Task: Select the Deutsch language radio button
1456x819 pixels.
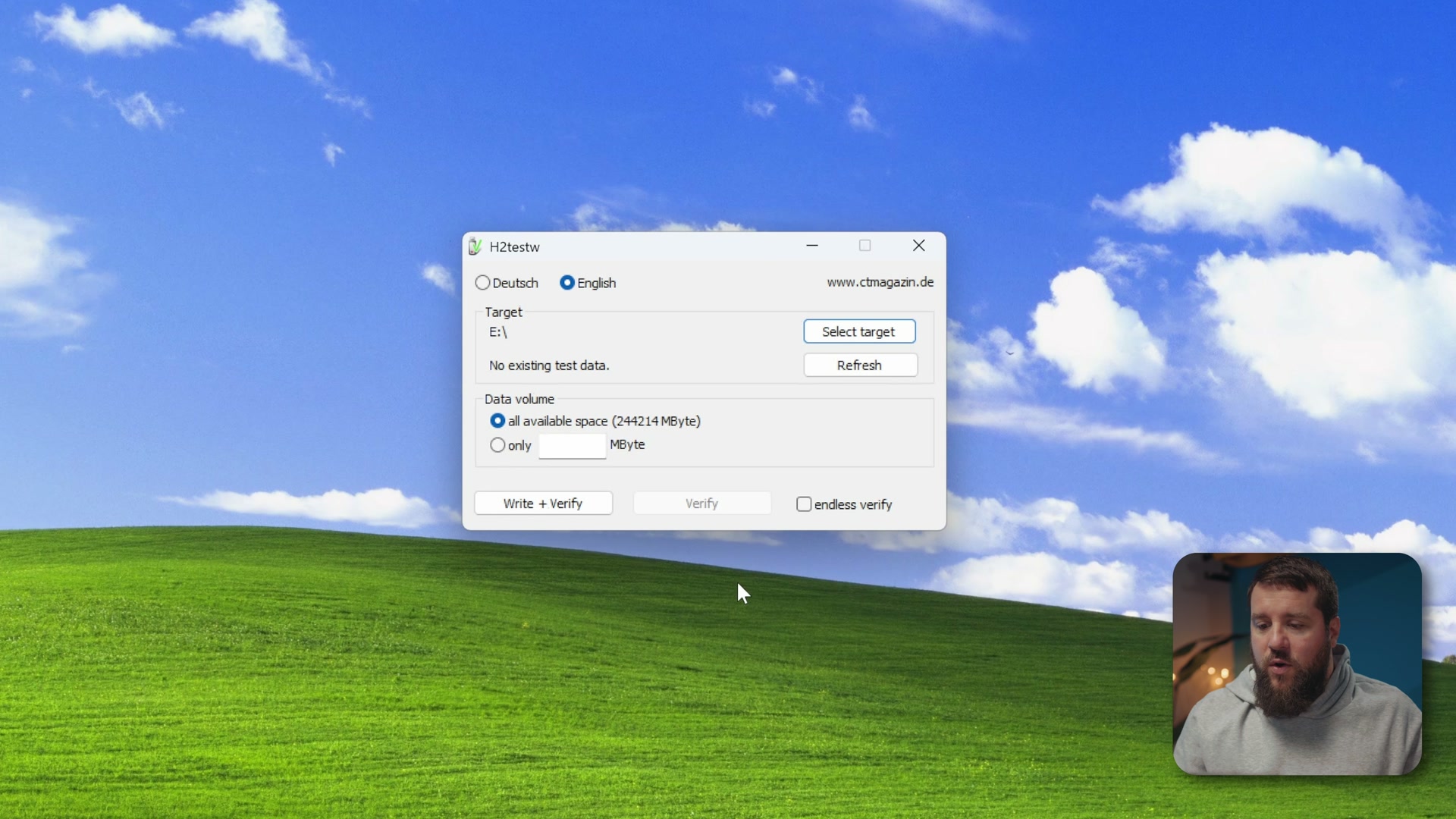Action: [482, 283]
